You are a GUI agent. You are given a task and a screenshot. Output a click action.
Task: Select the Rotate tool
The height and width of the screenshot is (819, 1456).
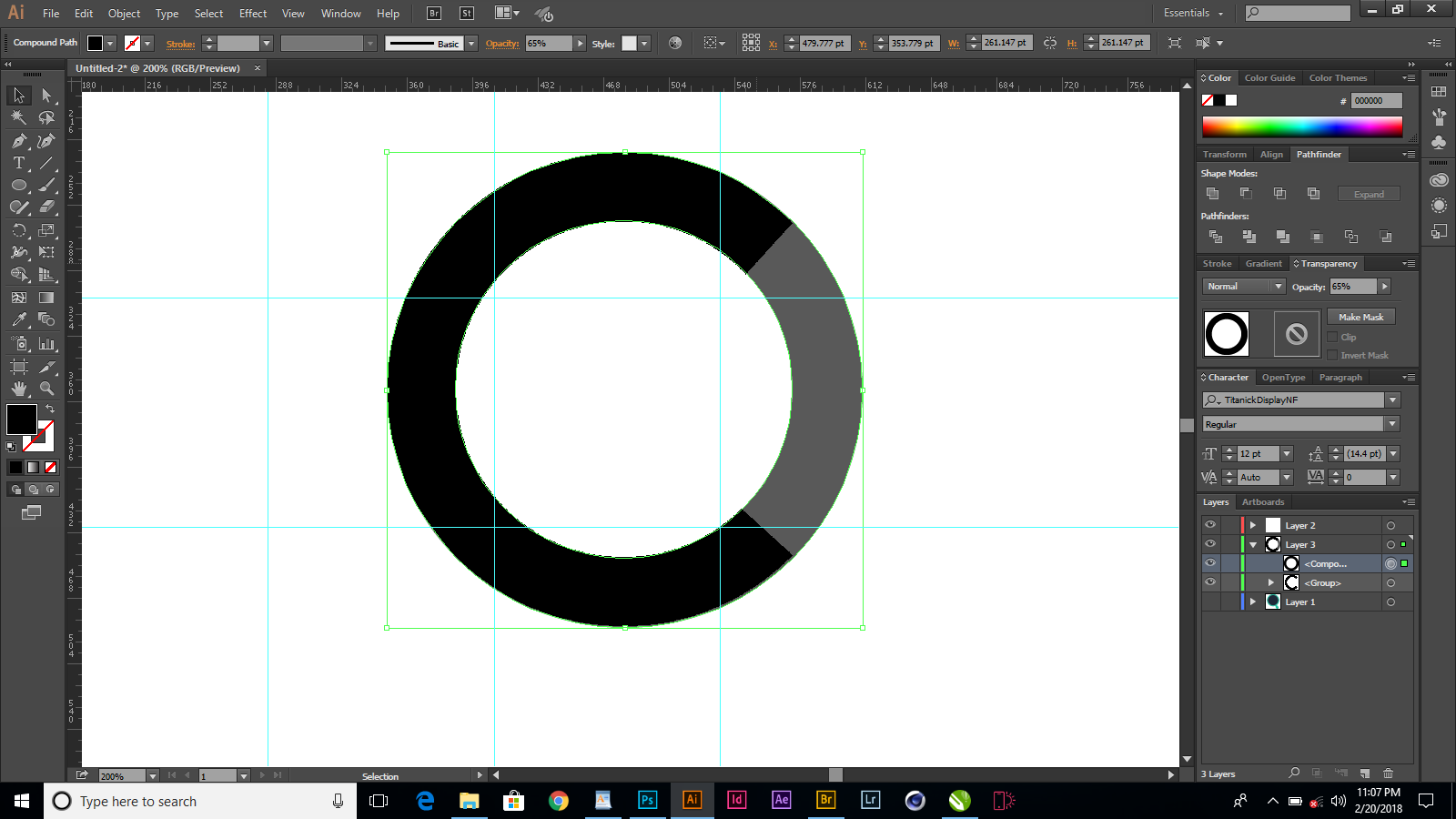coord(19,230)
